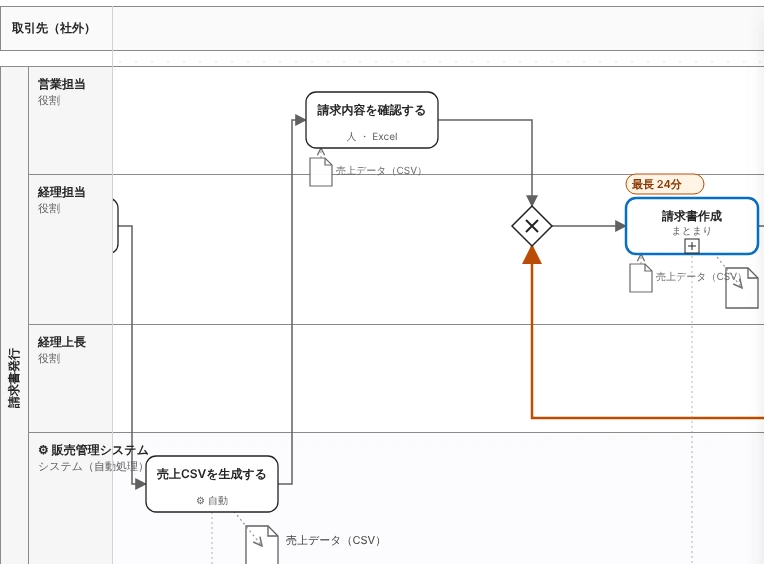Select the 営業担当 lane header
Image resolution: width=764 pixels, height=564 pixels.
coord(71,120)
